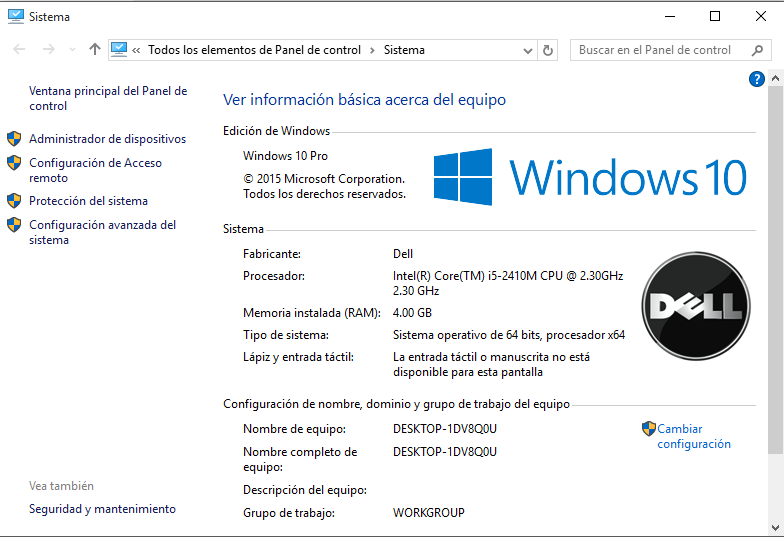
Task: Click the Windows 10 logo
Action: [590, 177]
